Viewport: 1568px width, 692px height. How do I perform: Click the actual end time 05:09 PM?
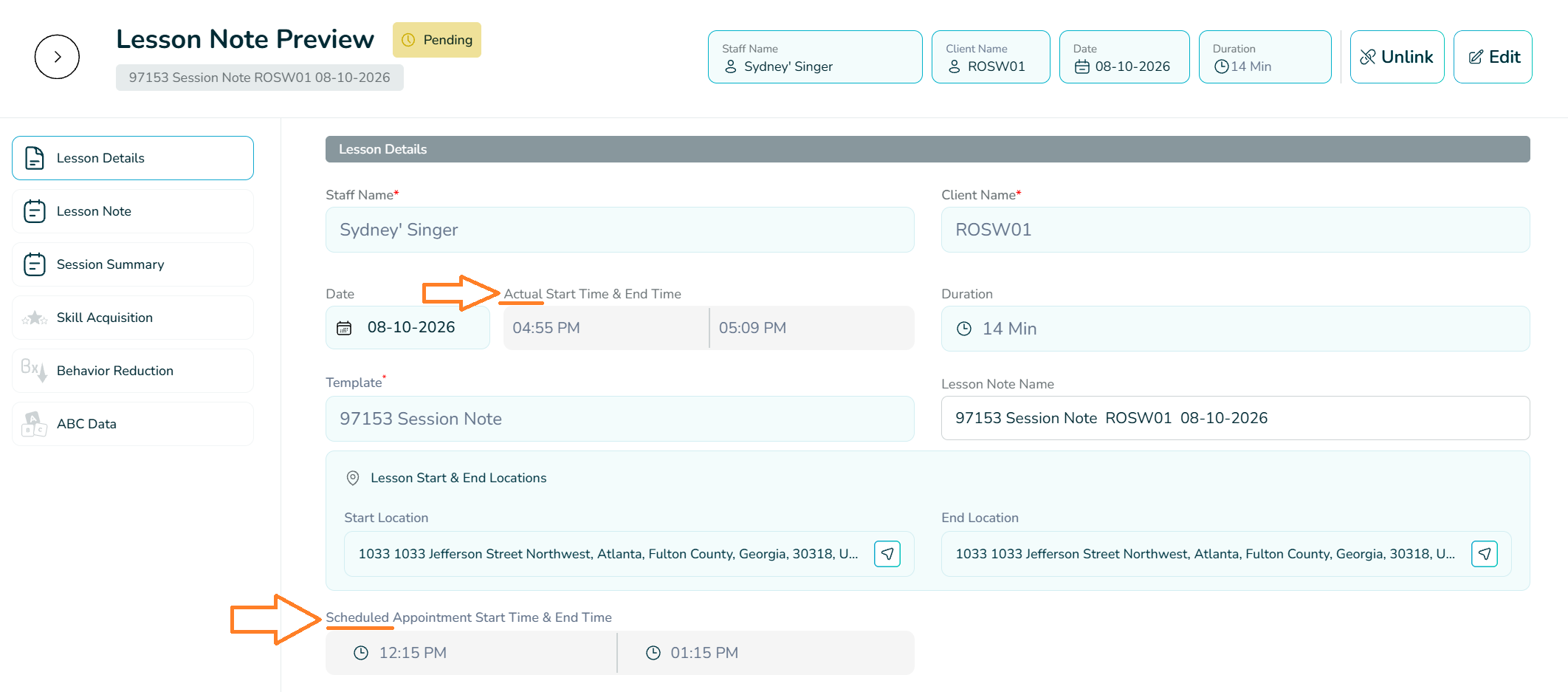click(x=812, y=328)
